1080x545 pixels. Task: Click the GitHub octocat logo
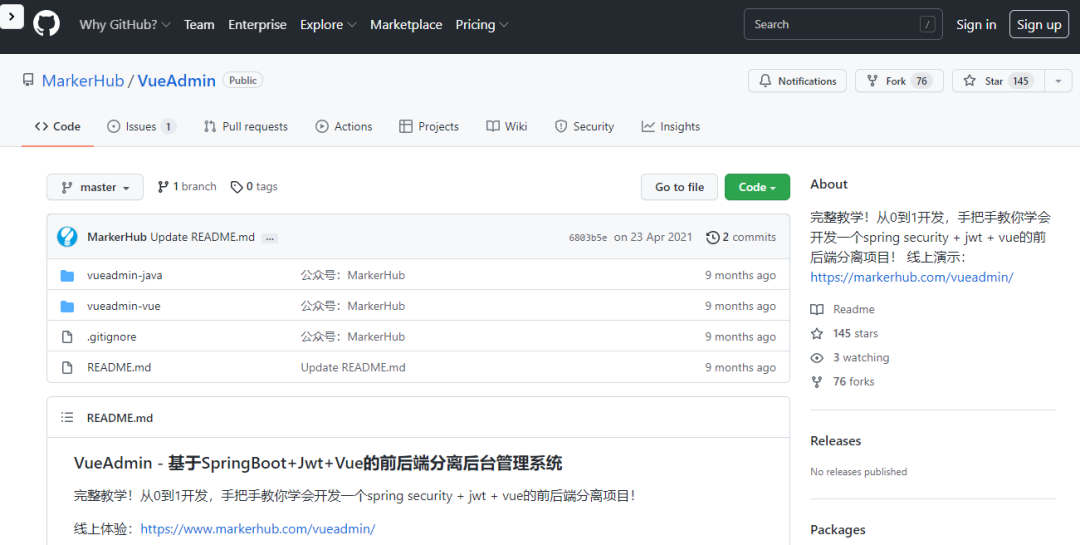47,24
